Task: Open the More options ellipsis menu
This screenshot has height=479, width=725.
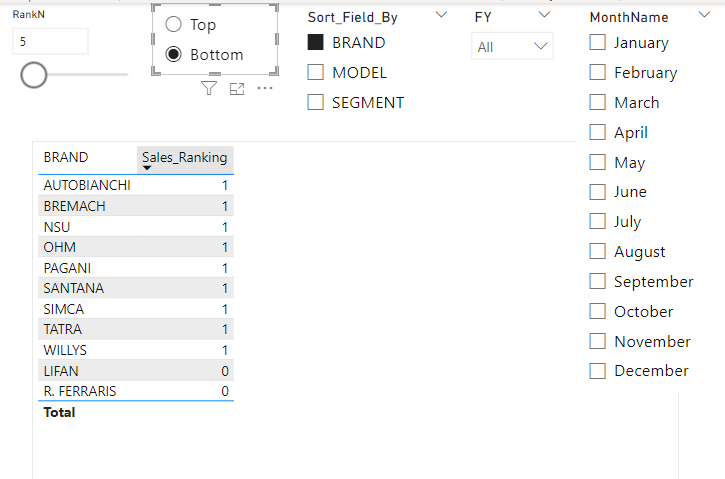Action: pos(265,89)
